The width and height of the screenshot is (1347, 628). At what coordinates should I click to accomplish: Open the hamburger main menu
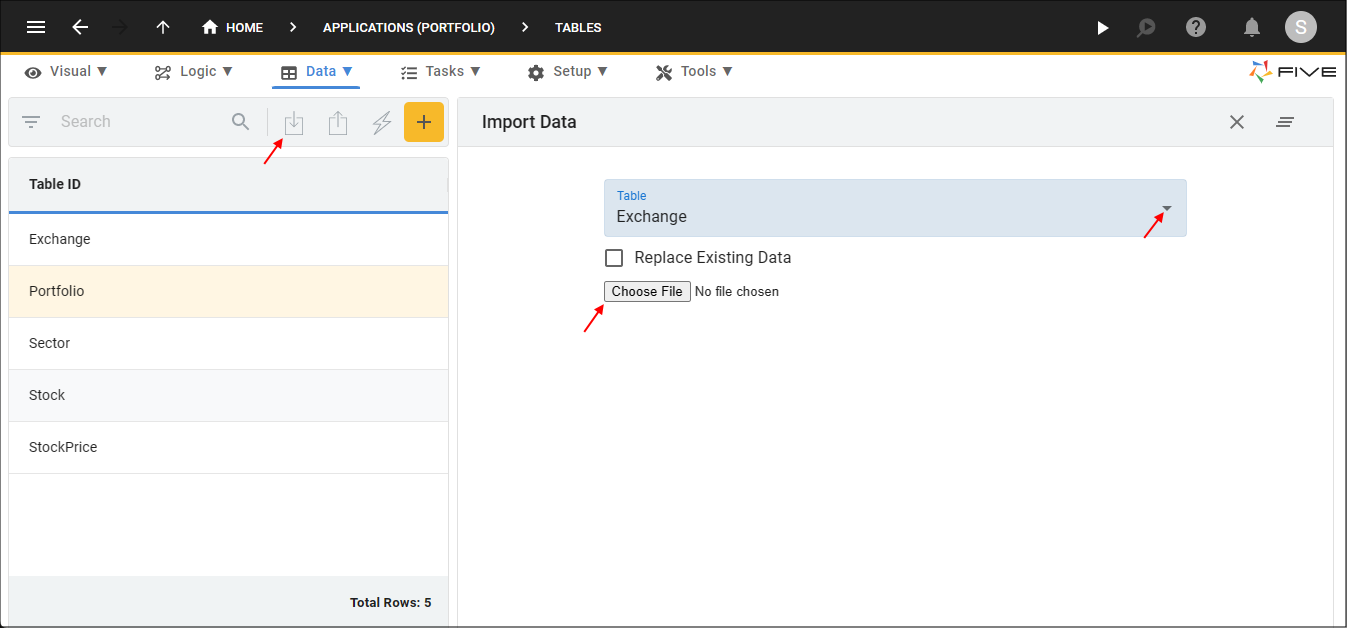pyautogui.click(x=36, y=28)
